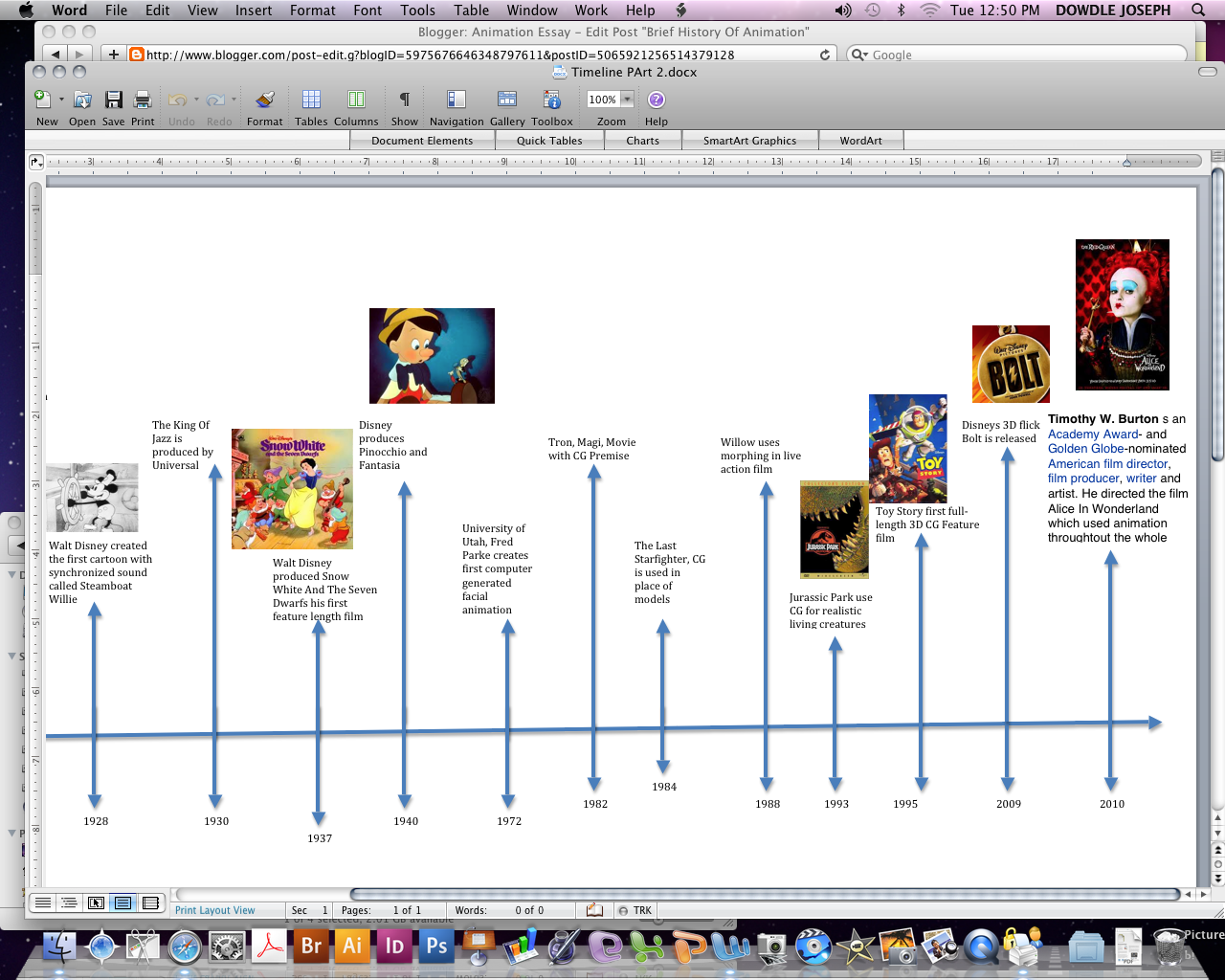Switch to Quick Tables tab

(549, 141)
